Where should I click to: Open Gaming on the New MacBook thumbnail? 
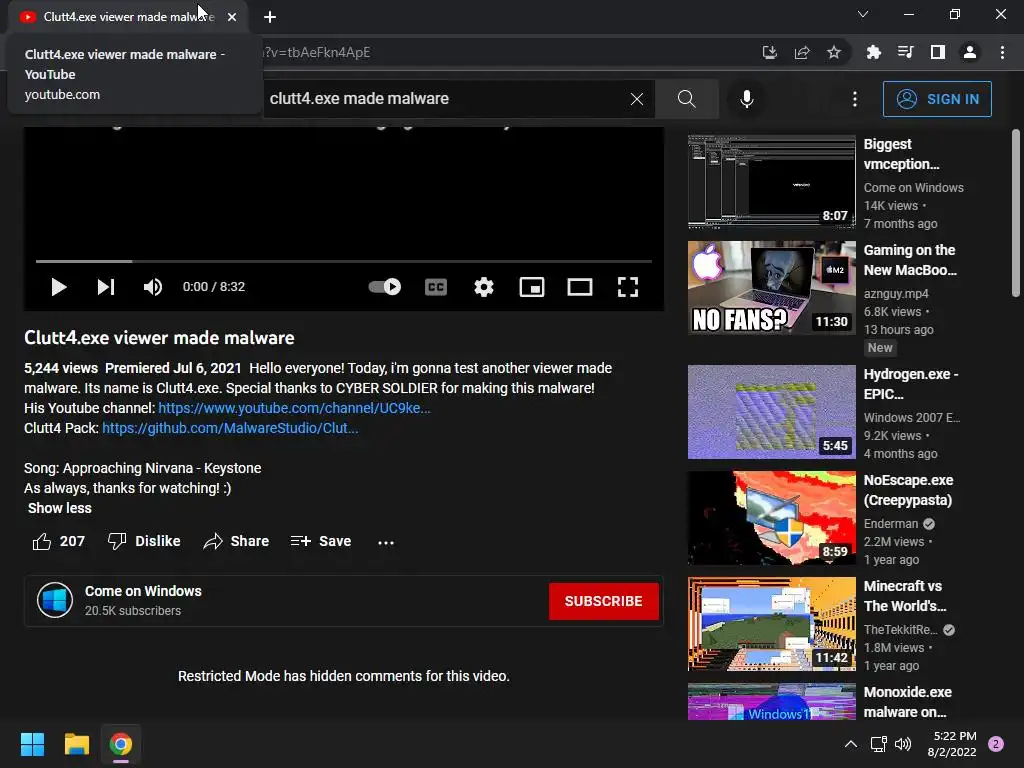point(771,287)
